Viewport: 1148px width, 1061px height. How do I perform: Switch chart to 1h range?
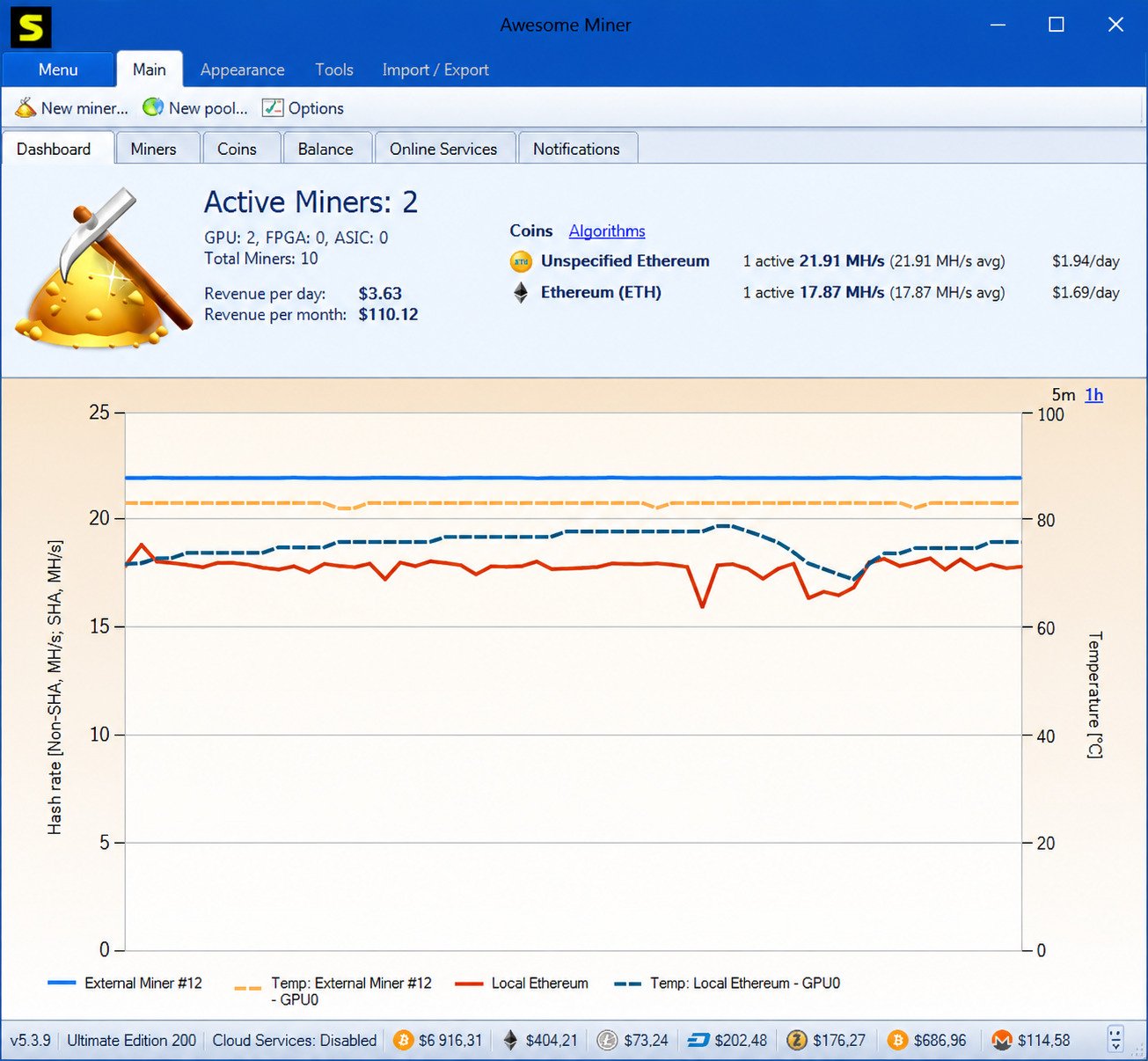[x=1093, y=395]
